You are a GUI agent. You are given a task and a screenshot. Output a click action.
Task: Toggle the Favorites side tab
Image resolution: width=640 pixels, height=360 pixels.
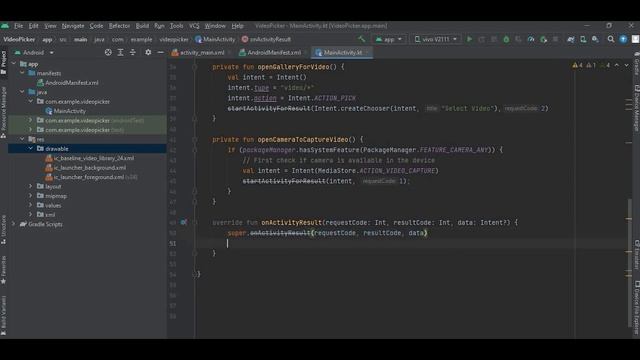pyautogui.click(x=4, y=270)
